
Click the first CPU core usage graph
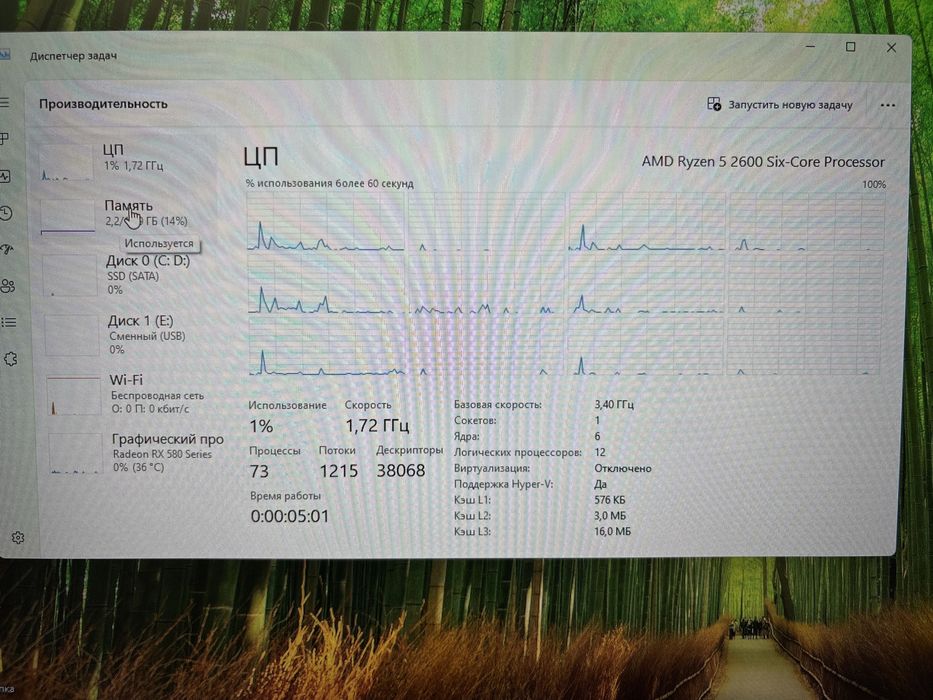tap(325, 221)
